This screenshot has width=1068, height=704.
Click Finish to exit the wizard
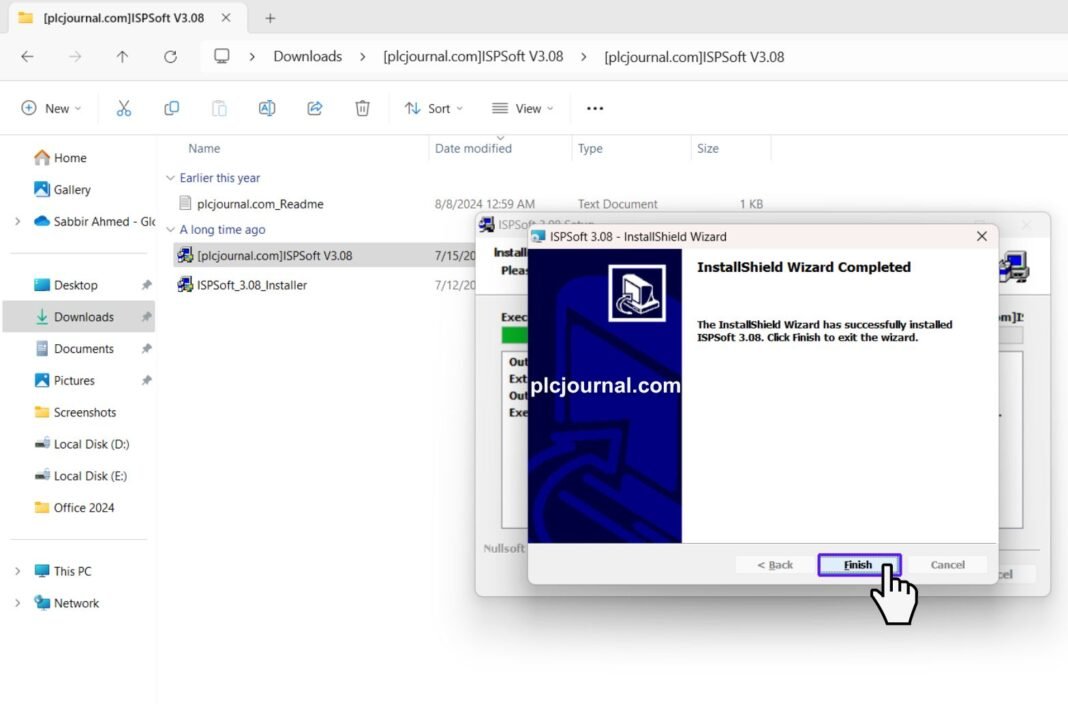(x=858, y=565)
